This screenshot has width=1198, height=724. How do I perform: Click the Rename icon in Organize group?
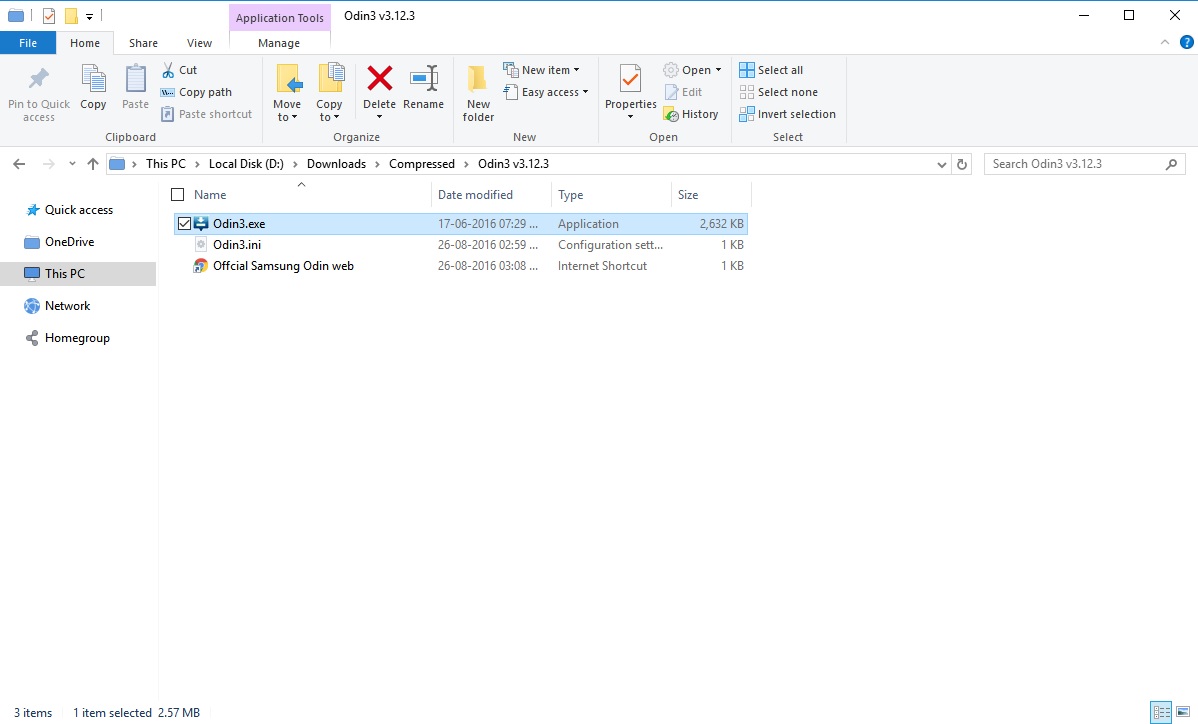(423, 78)
